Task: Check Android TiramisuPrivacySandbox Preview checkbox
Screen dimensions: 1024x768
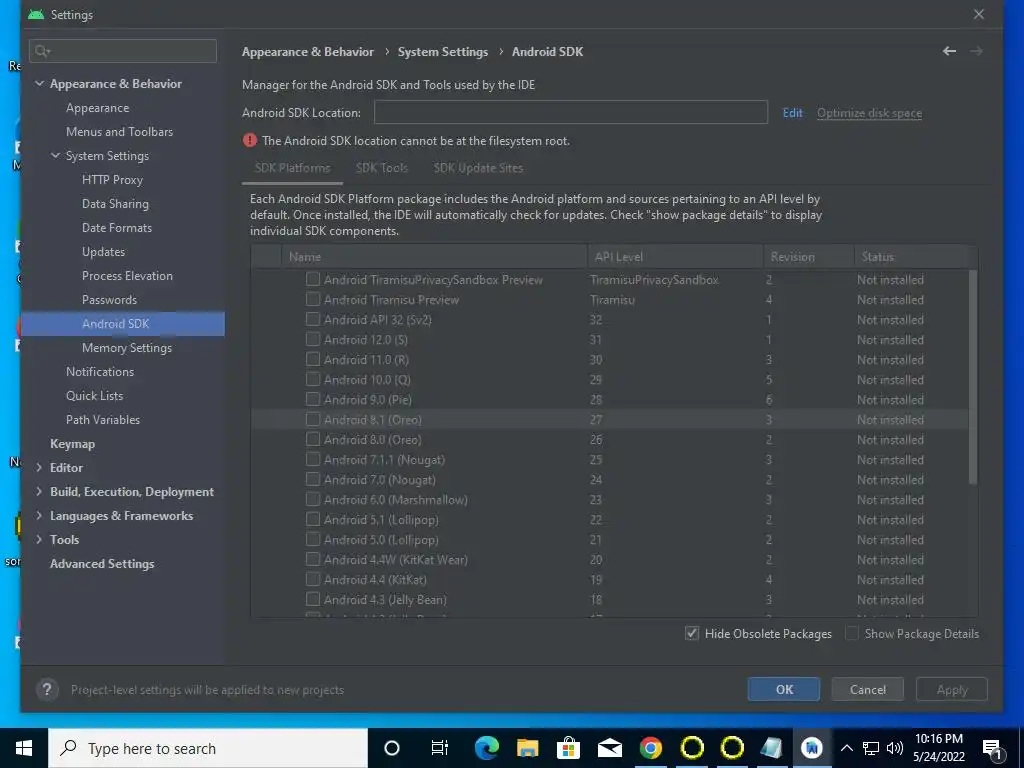Action: (313, 280)
